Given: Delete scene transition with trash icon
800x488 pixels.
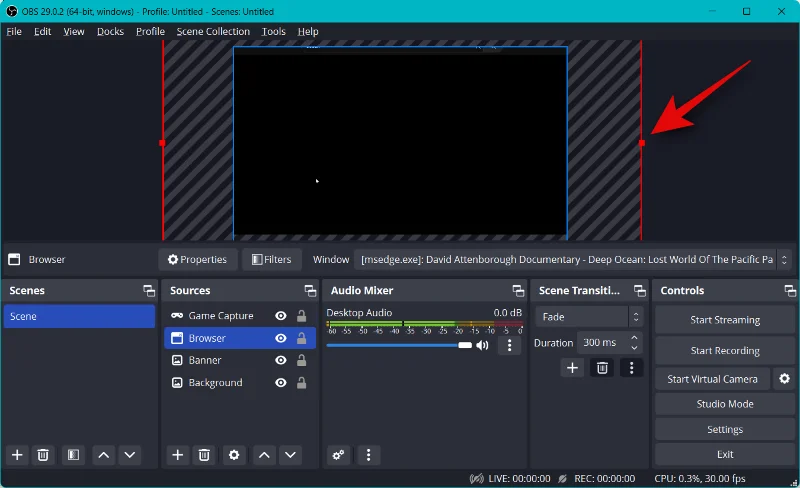Looking at the screenshot, I should click(602, 368).
